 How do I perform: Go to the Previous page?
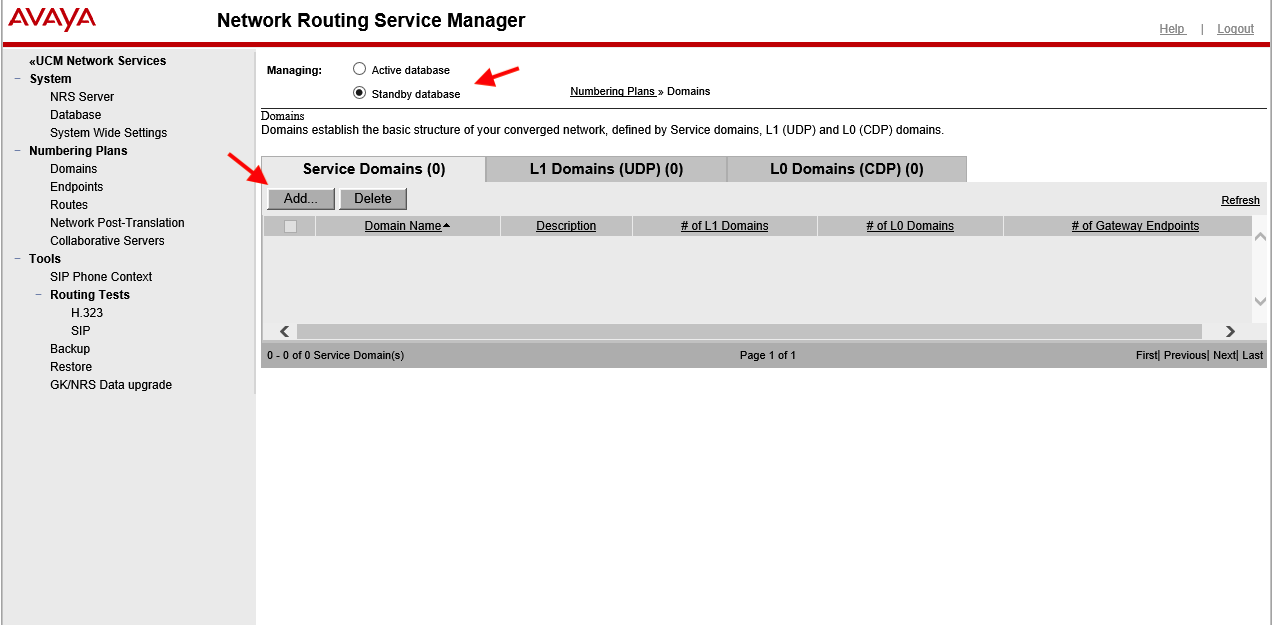click(x=1184, y=355)
